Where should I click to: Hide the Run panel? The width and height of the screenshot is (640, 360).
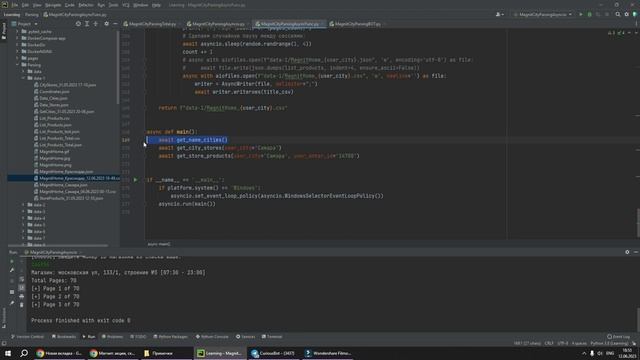(636, 252)
